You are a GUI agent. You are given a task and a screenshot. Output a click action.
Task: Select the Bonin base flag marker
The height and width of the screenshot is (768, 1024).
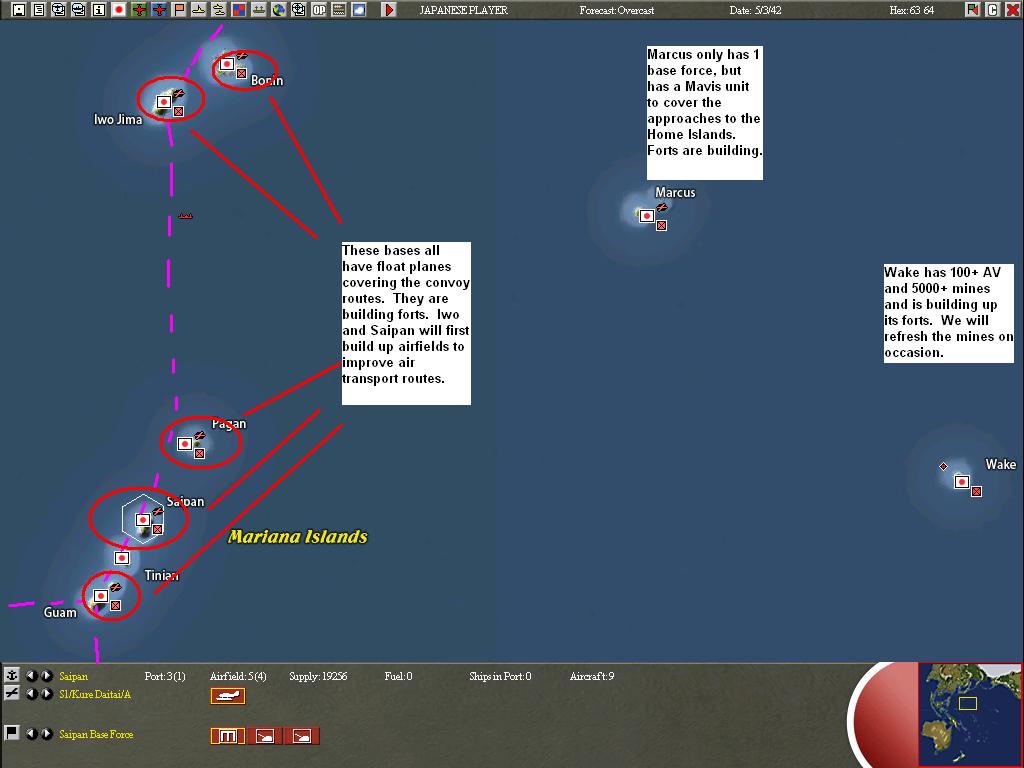point(227,64)
